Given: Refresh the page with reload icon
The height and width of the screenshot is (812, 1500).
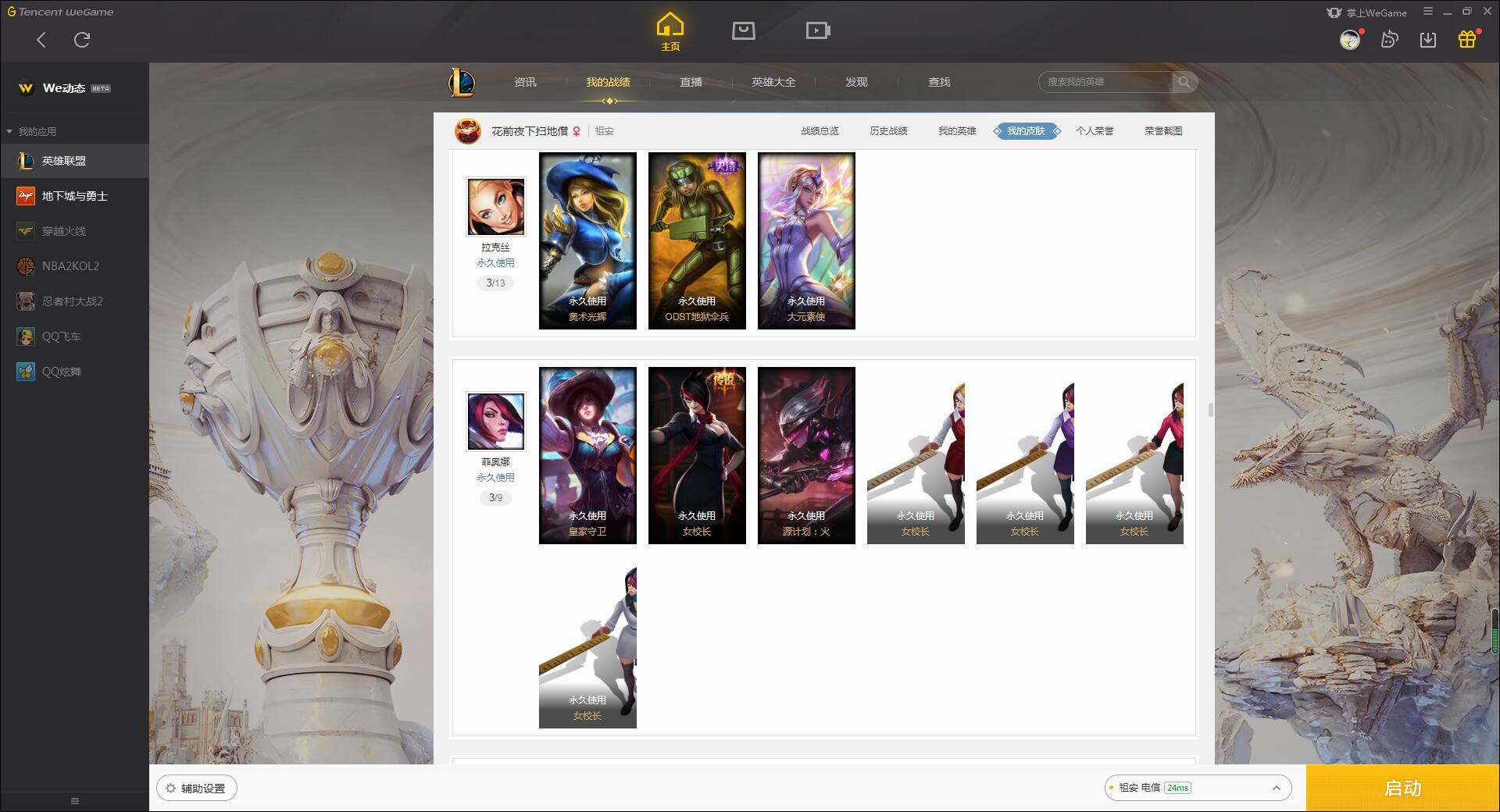Looking at the screenshot, I should click(x=82, y=40).
